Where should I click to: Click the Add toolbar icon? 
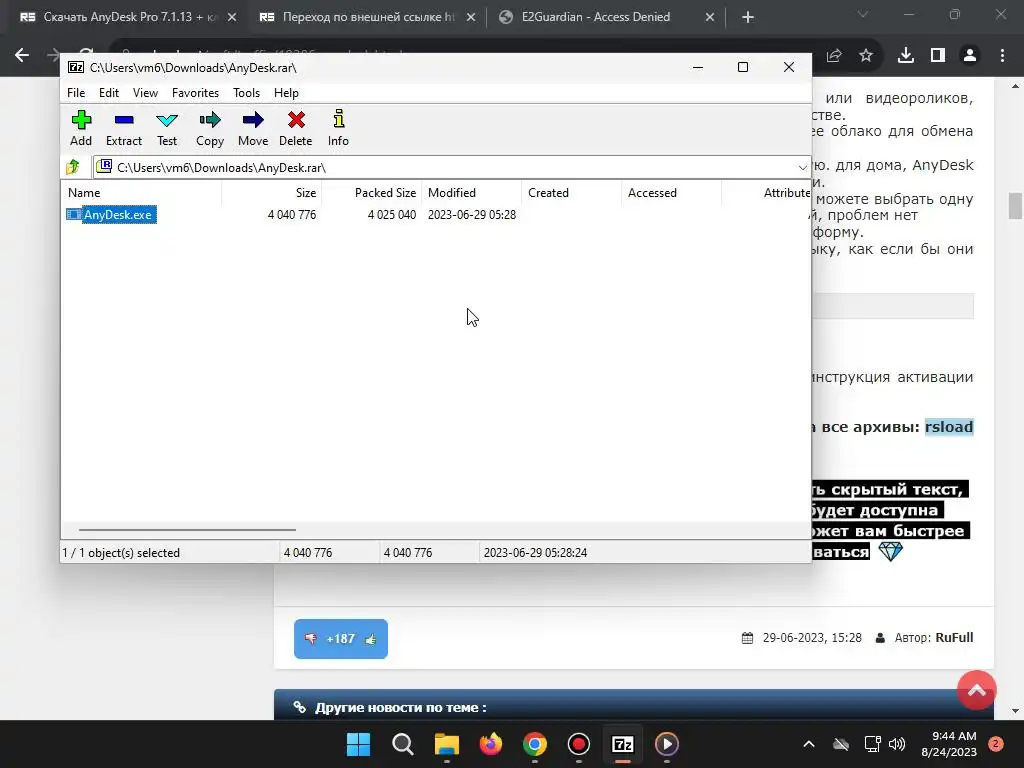(x=81, y=128)
